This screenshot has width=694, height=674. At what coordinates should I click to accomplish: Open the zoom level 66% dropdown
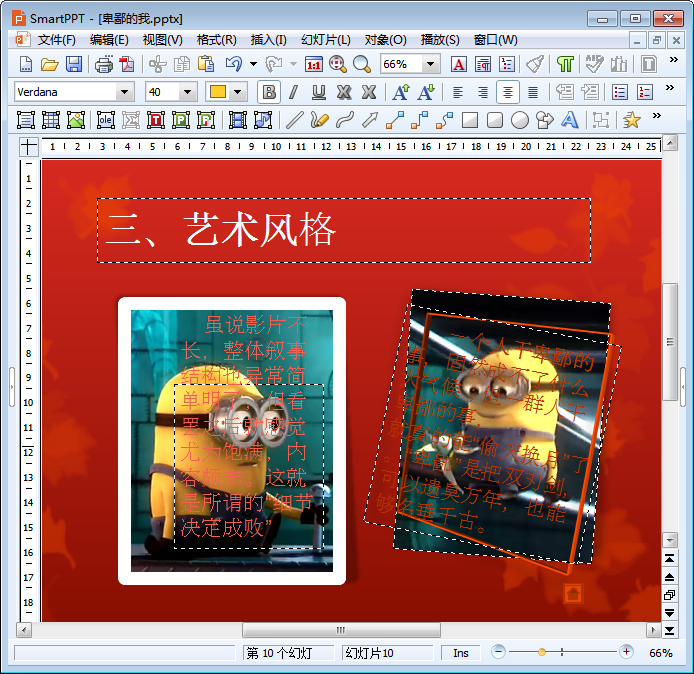click(x=431, y=64)
